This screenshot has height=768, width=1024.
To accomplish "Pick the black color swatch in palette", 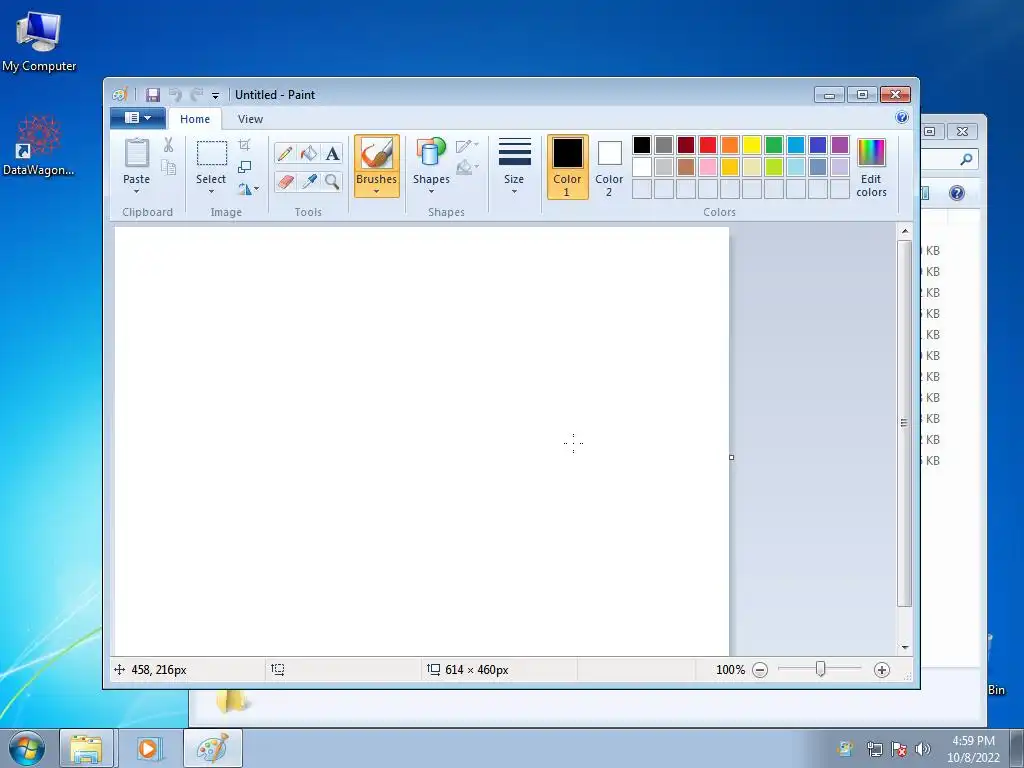I will tap(642, 145).
